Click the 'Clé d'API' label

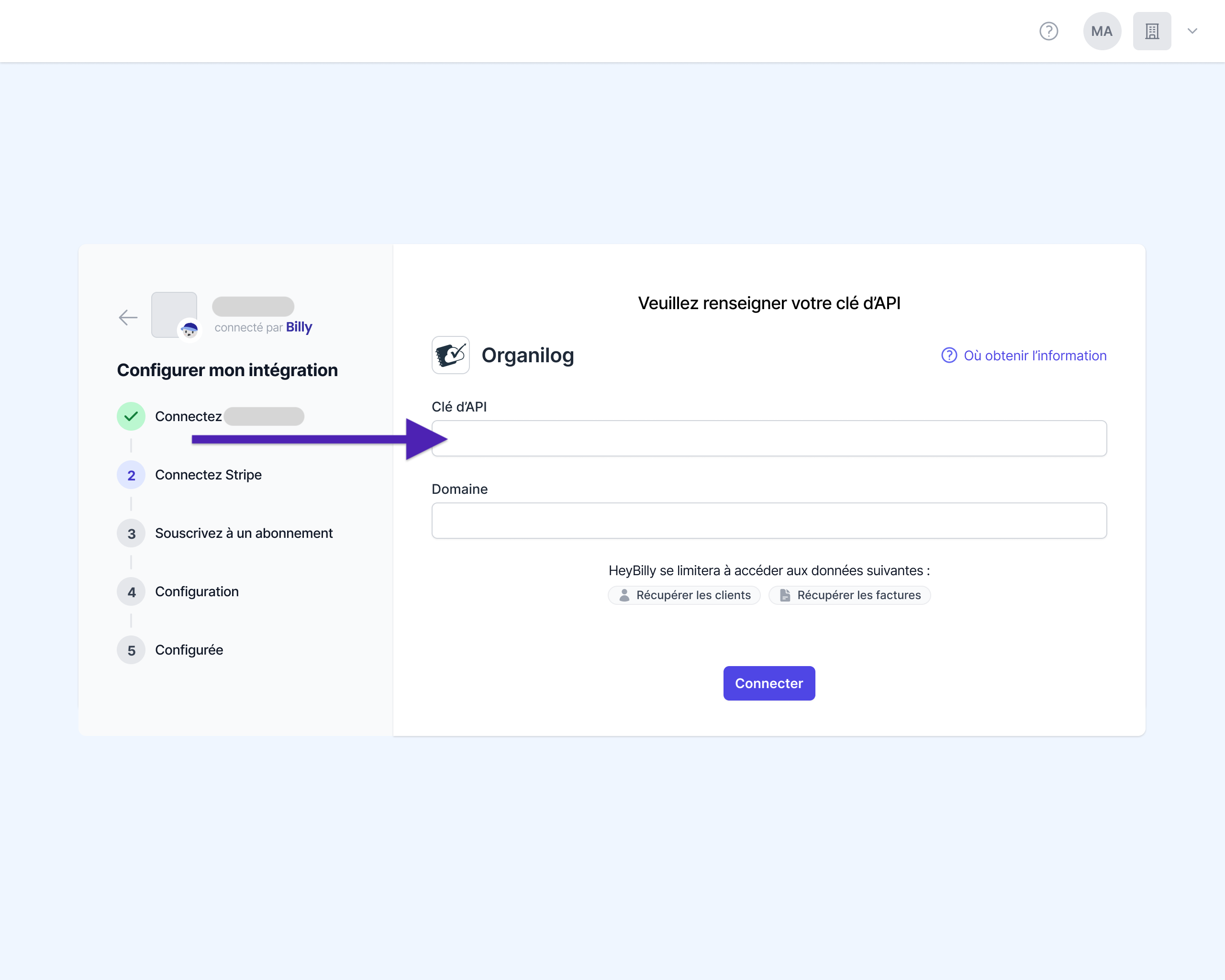[x=459, y=407]
